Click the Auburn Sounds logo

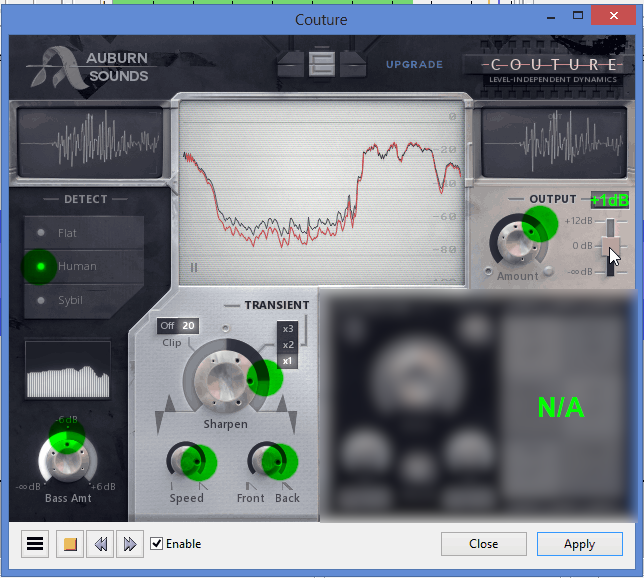click(90, 67)
